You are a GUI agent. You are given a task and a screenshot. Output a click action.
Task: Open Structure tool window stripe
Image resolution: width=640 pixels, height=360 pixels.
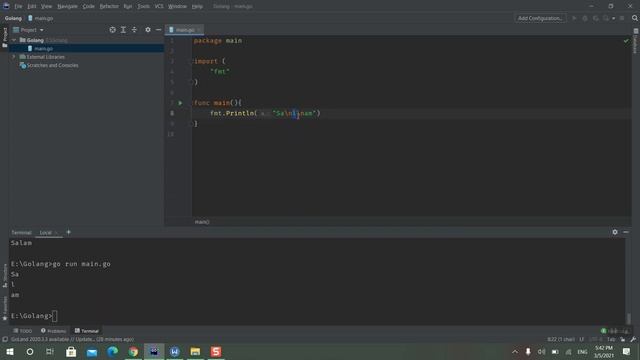[x=4, y=276]
